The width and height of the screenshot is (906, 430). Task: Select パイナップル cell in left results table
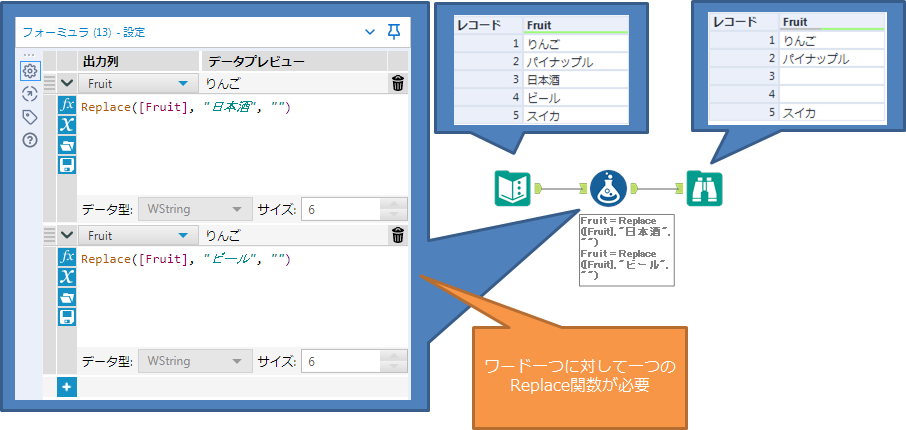[x=575, y=61]
